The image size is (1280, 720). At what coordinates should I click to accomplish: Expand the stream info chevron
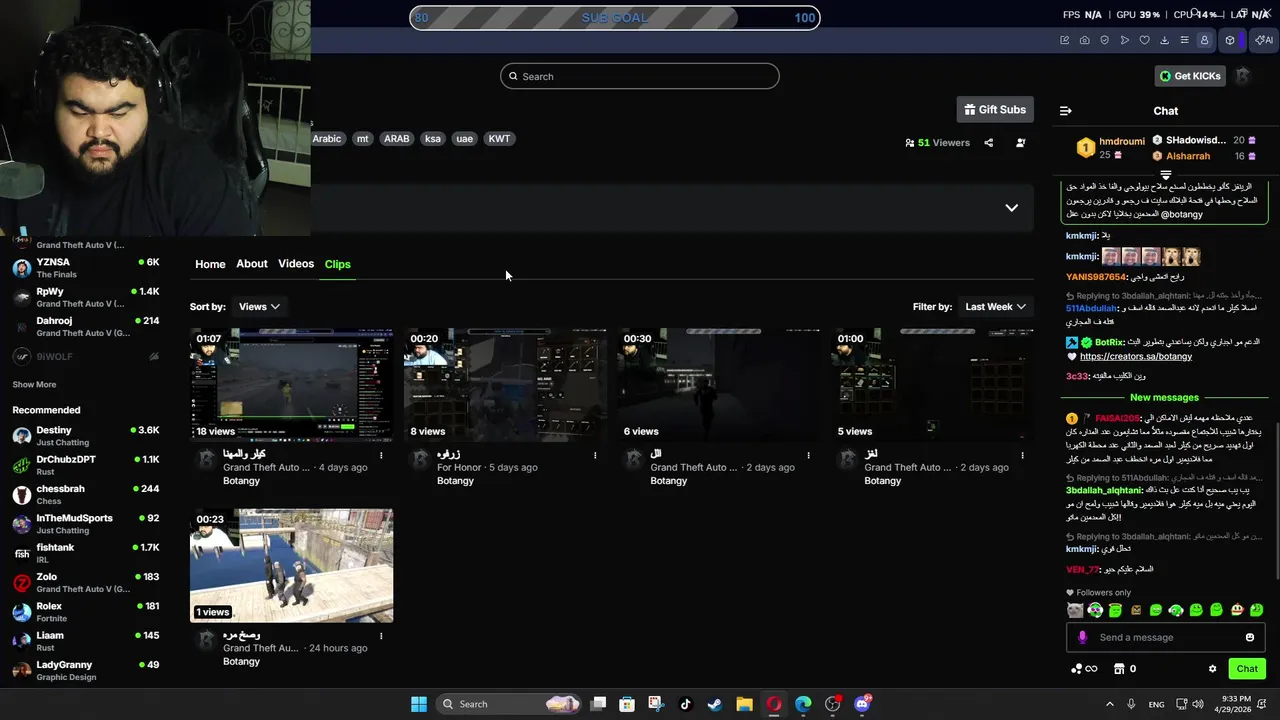click(x=1011, y=208)
